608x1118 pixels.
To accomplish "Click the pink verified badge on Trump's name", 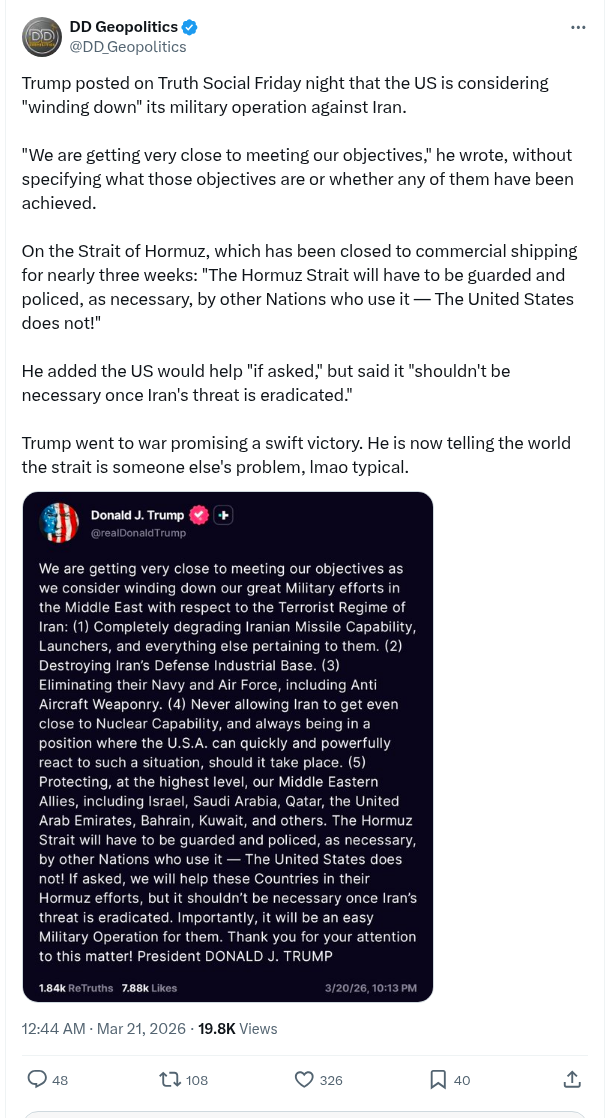I will click(x=199, y=515).
